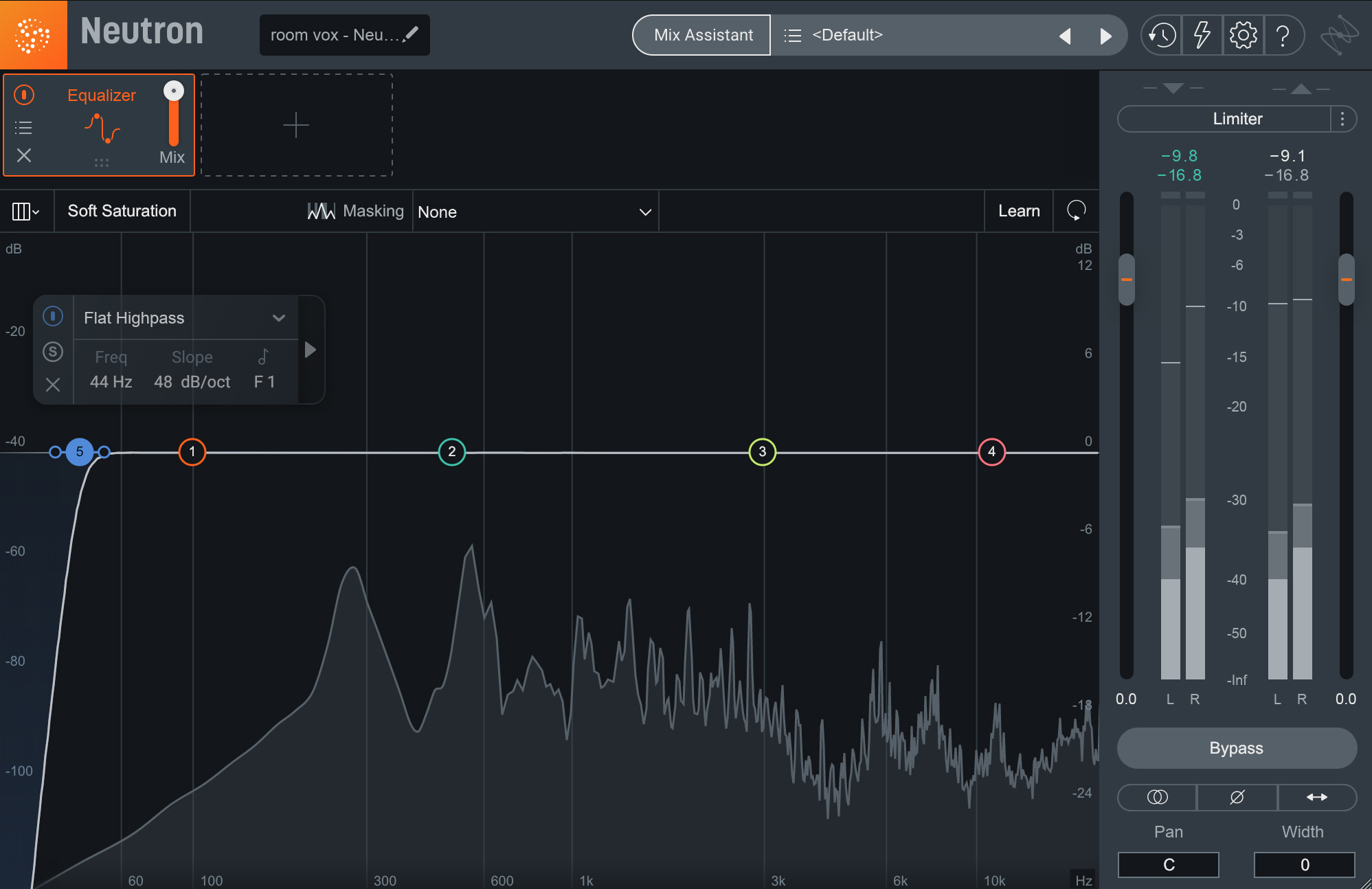1372x889 pixels.
Task: Click the Masking meter icon
Action: (x=321, y=211)
